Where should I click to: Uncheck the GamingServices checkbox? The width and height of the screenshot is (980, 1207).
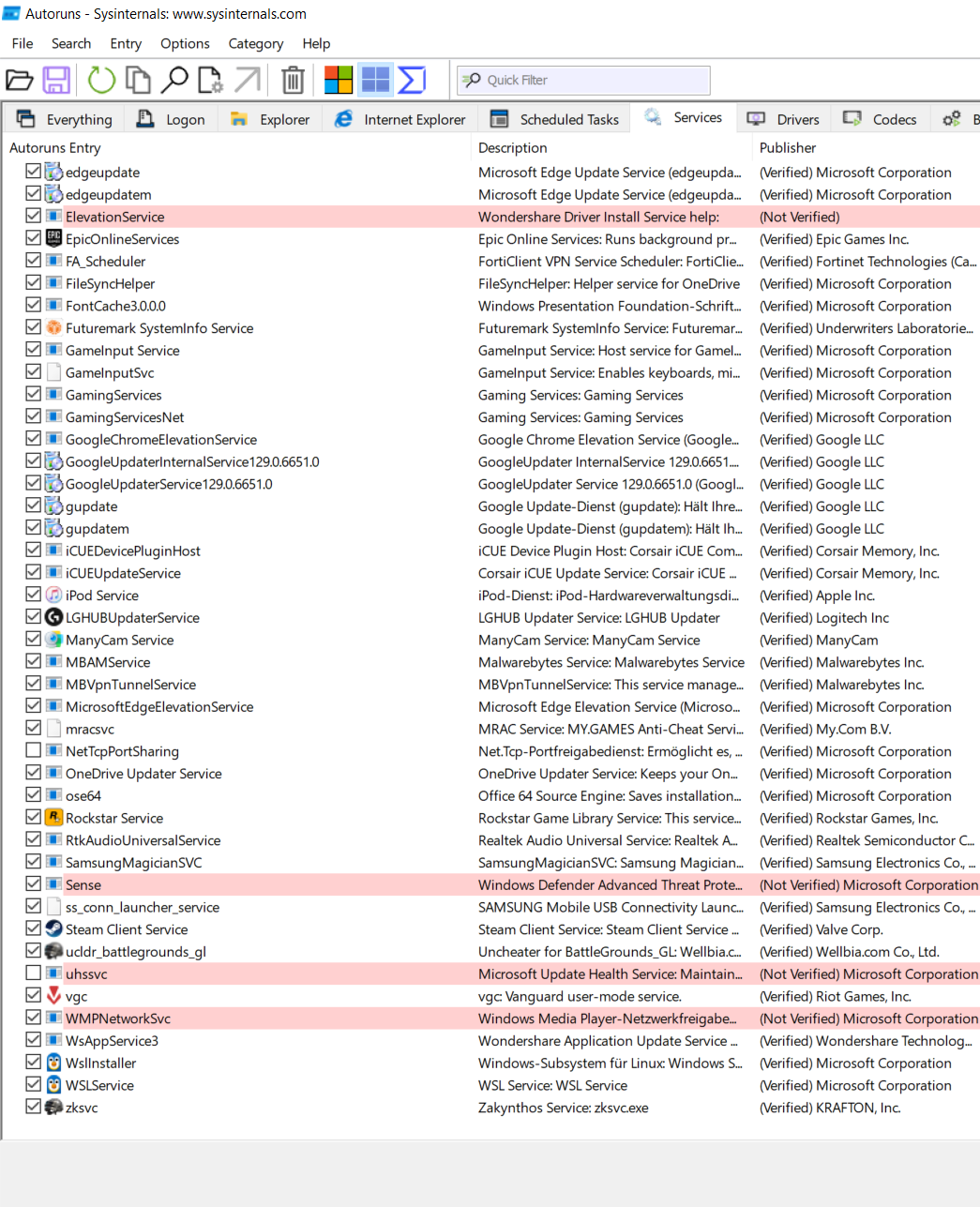pyautogui.click(x=34, y=394)
